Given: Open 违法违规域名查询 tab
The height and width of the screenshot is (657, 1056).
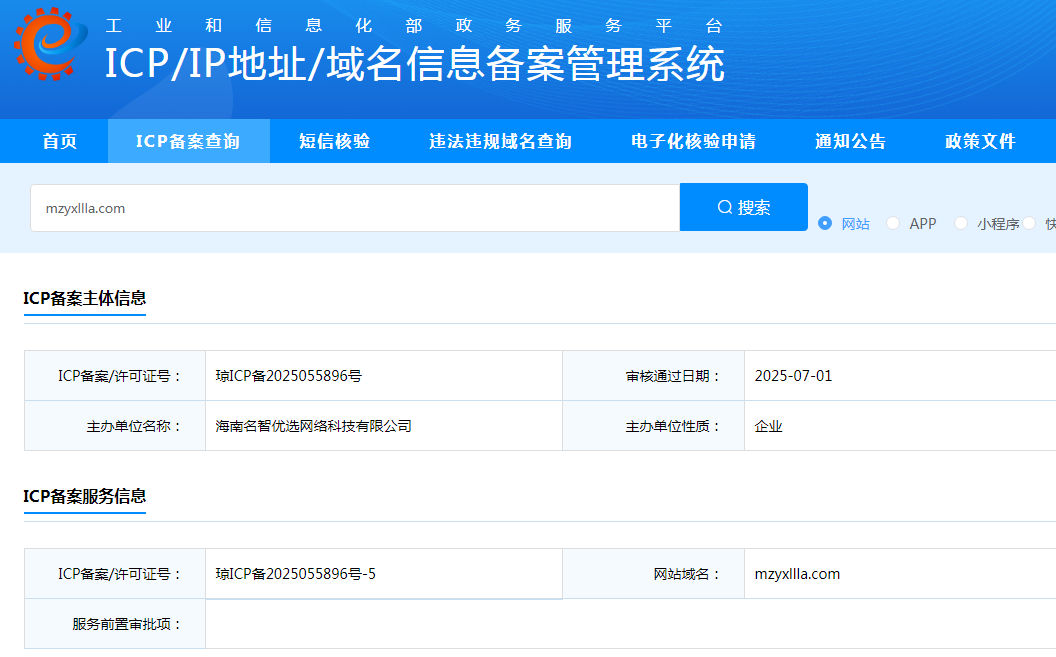Looking at the screenshot, I should 500,141.
